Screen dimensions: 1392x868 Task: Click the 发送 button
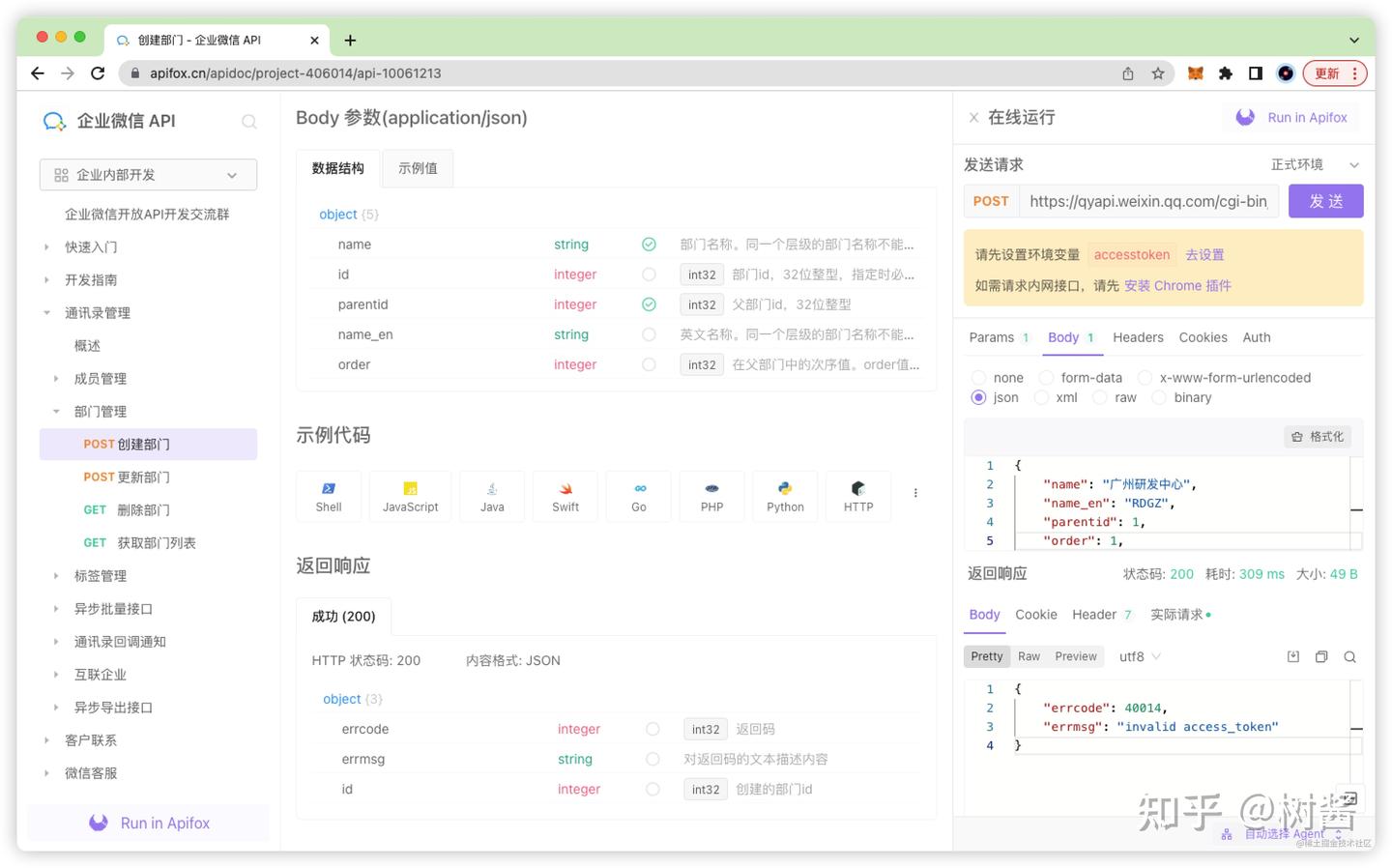coord(1326,201)
